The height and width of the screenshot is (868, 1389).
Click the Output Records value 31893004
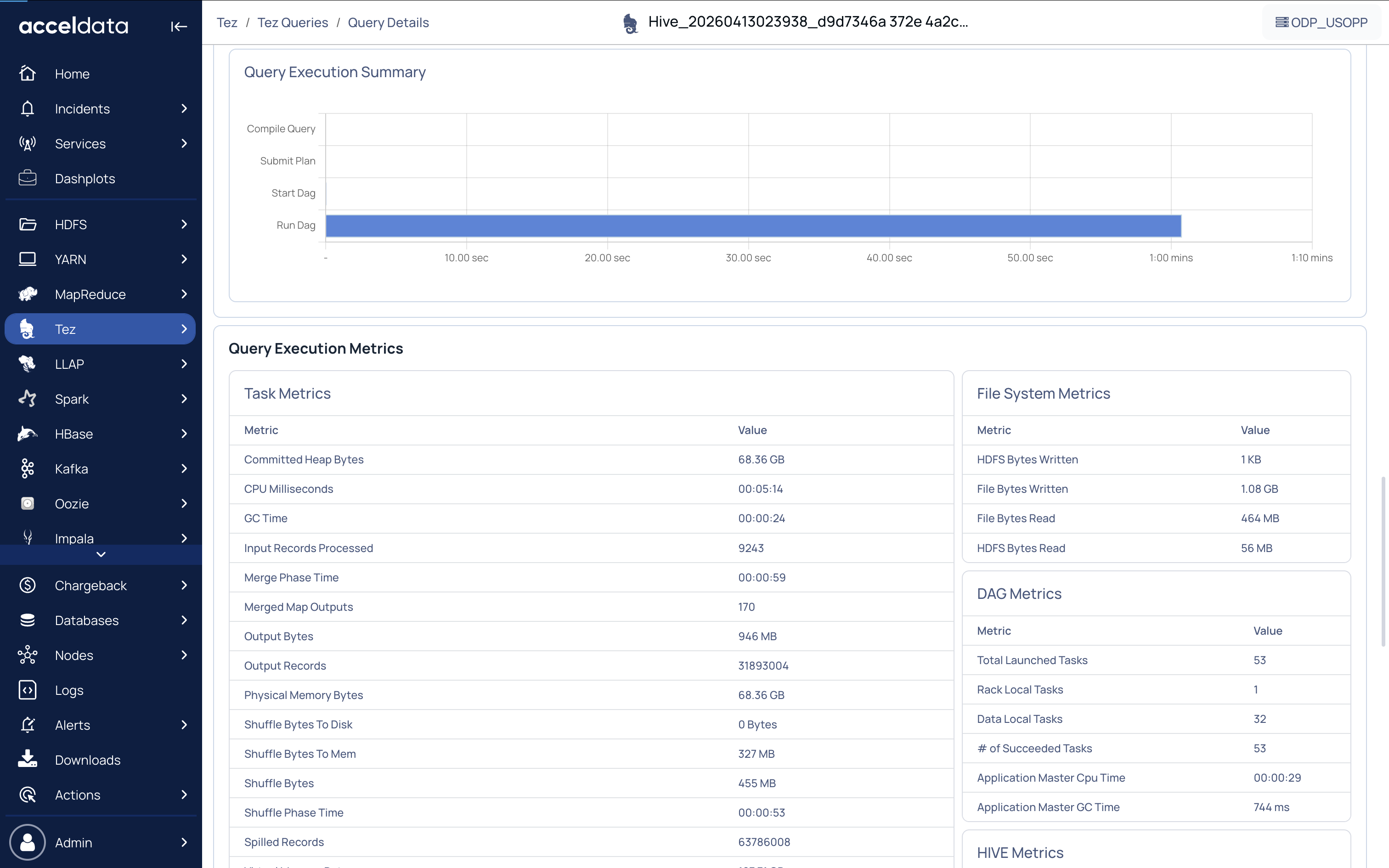pyautogui.click(x=763, y=665)
